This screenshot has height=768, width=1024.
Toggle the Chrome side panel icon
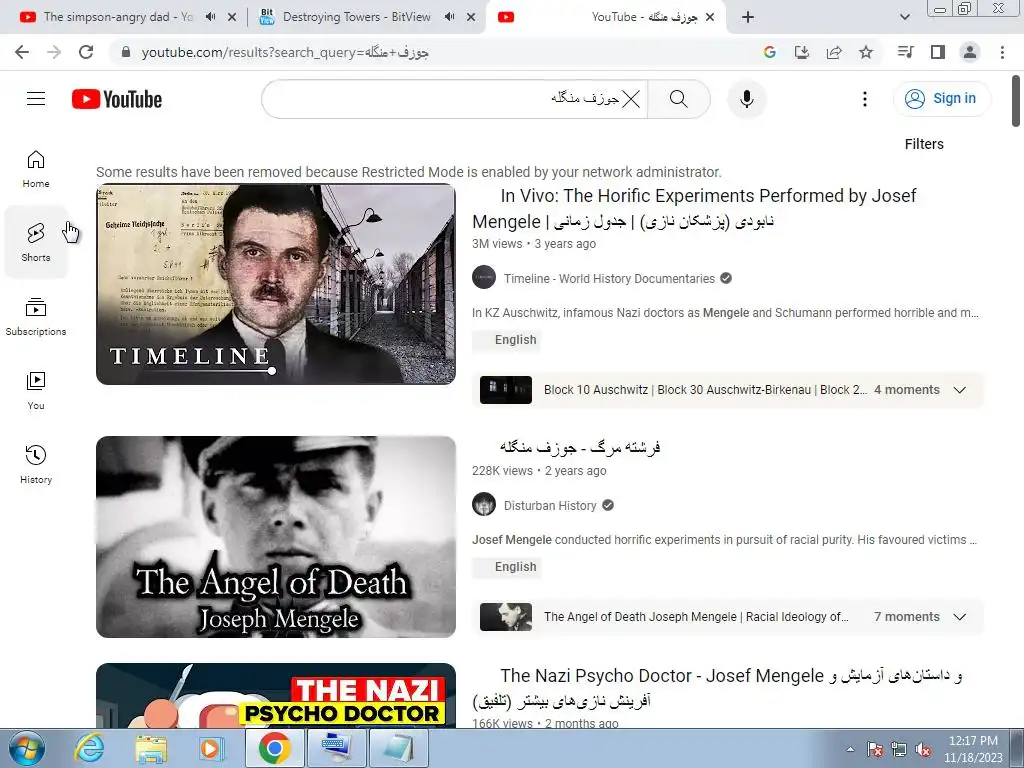tap(938, 52)
